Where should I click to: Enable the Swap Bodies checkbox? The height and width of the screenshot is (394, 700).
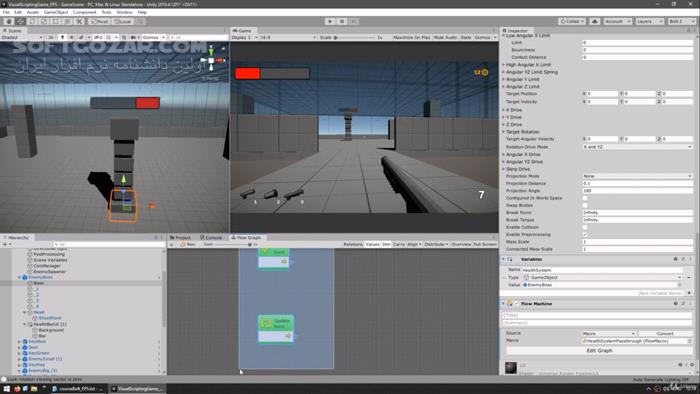[585, 205]
